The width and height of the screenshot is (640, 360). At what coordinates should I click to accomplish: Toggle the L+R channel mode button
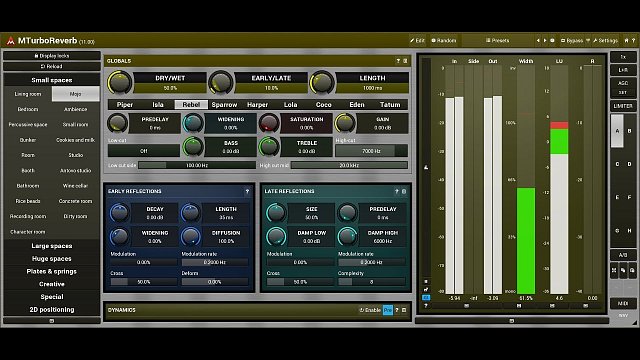point(623,70)
